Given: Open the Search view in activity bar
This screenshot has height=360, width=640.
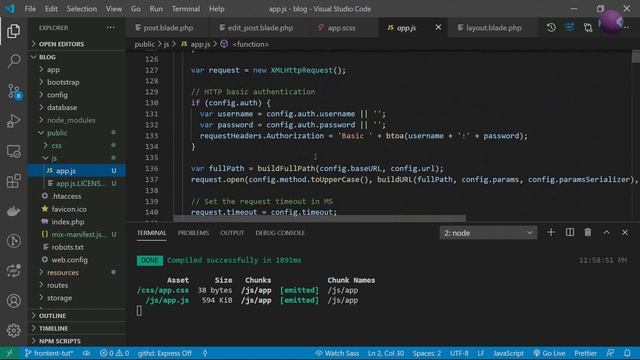Looking at the screenshot, I should pos(13,61).
